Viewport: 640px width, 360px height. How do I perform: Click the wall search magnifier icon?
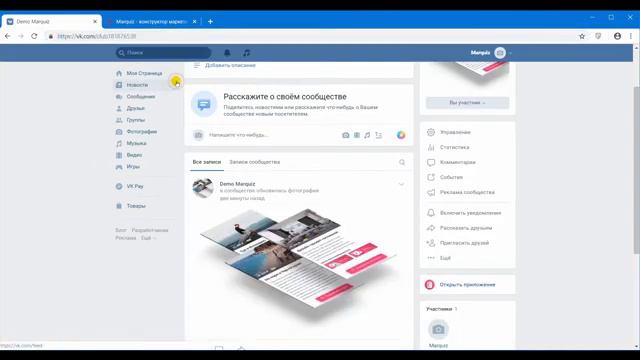[402, 162]
